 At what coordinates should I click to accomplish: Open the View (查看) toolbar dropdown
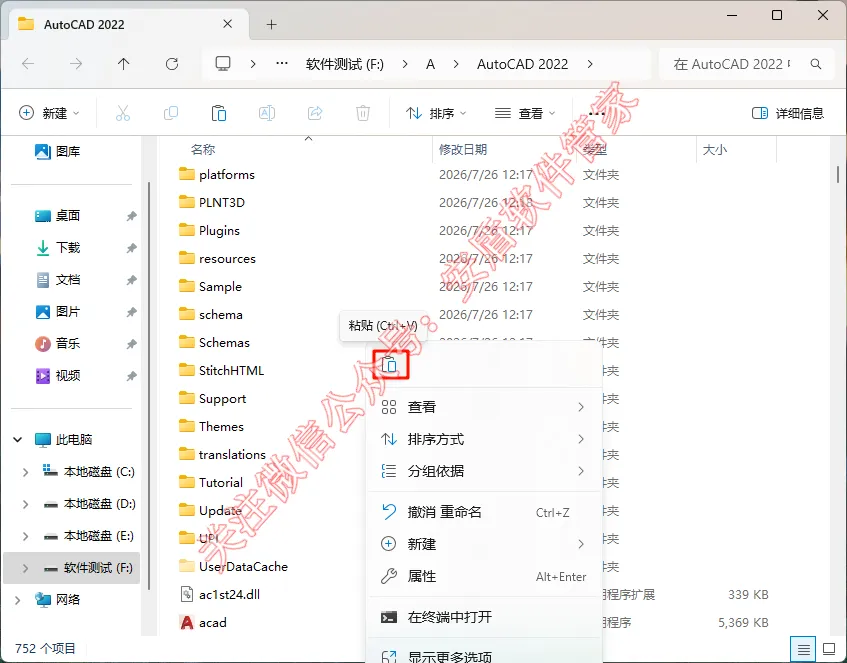pos(525,113)
